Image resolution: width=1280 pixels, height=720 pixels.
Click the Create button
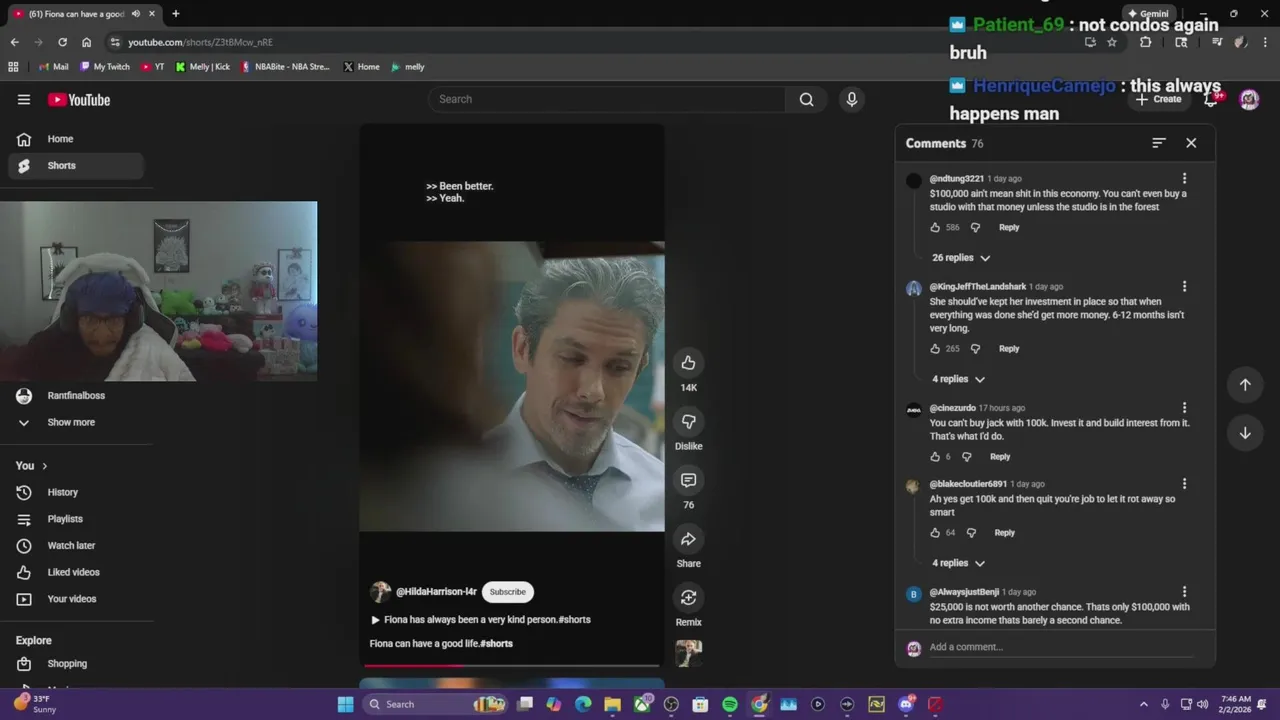point(1160,99)
